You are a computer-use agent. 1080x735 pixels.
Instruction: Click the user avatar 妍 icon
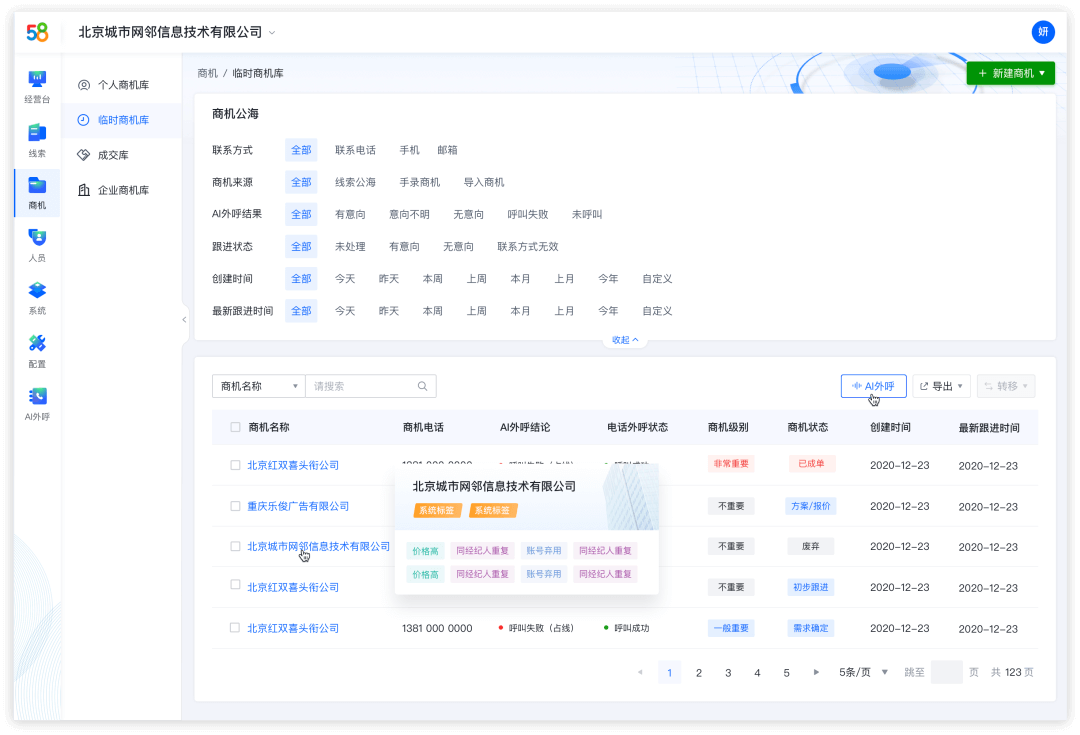(x=1043, y=32)
